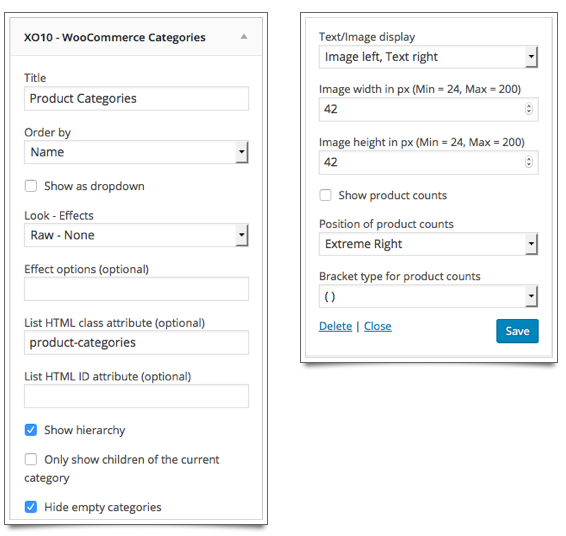The height and width of the screenshot is (536, 566).
Task: Click the Effect options (optional) field
Action: (136, 289)
